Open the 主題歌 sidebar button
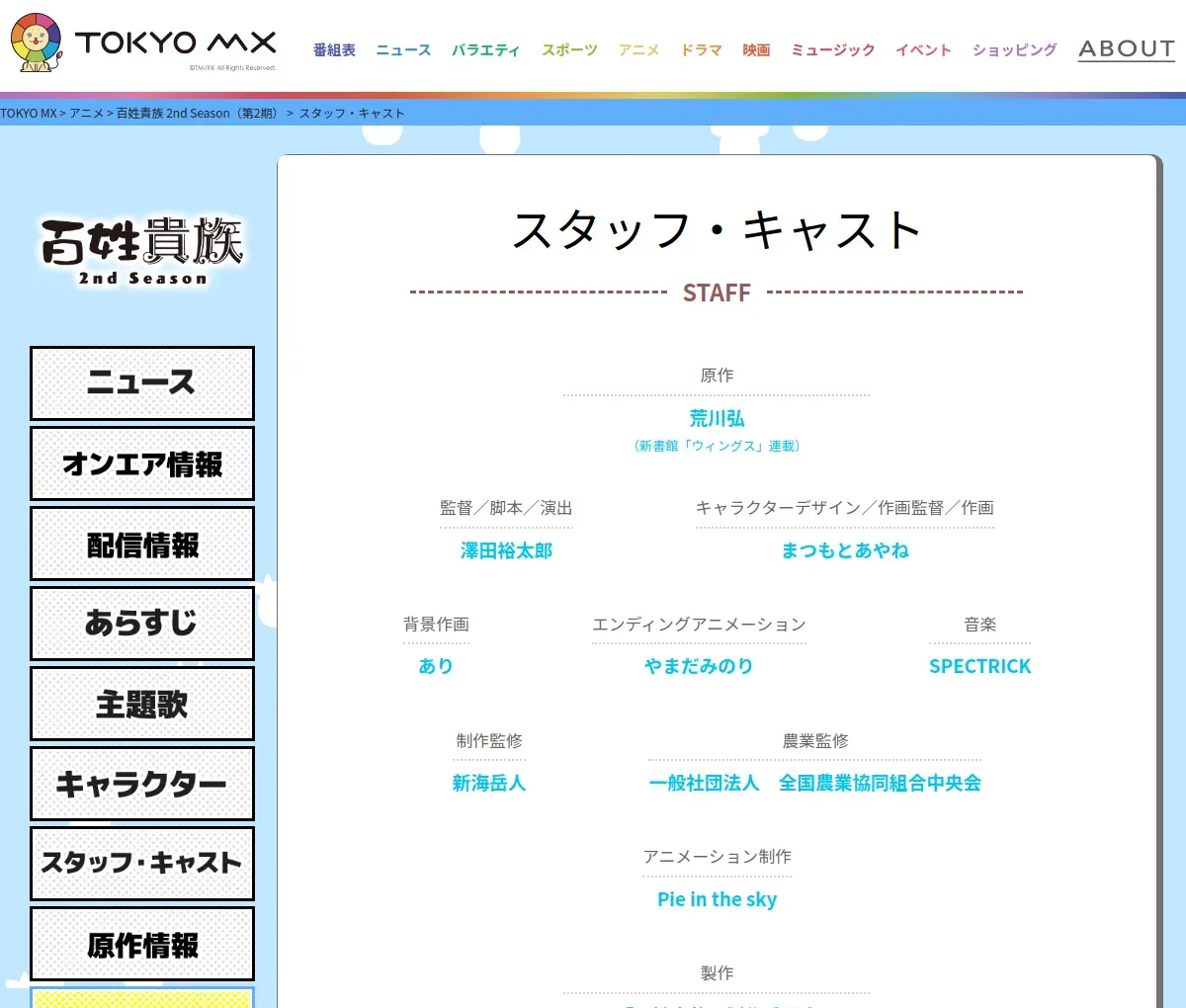The width and height of the screenshot is (1186, 1008). 142,704
